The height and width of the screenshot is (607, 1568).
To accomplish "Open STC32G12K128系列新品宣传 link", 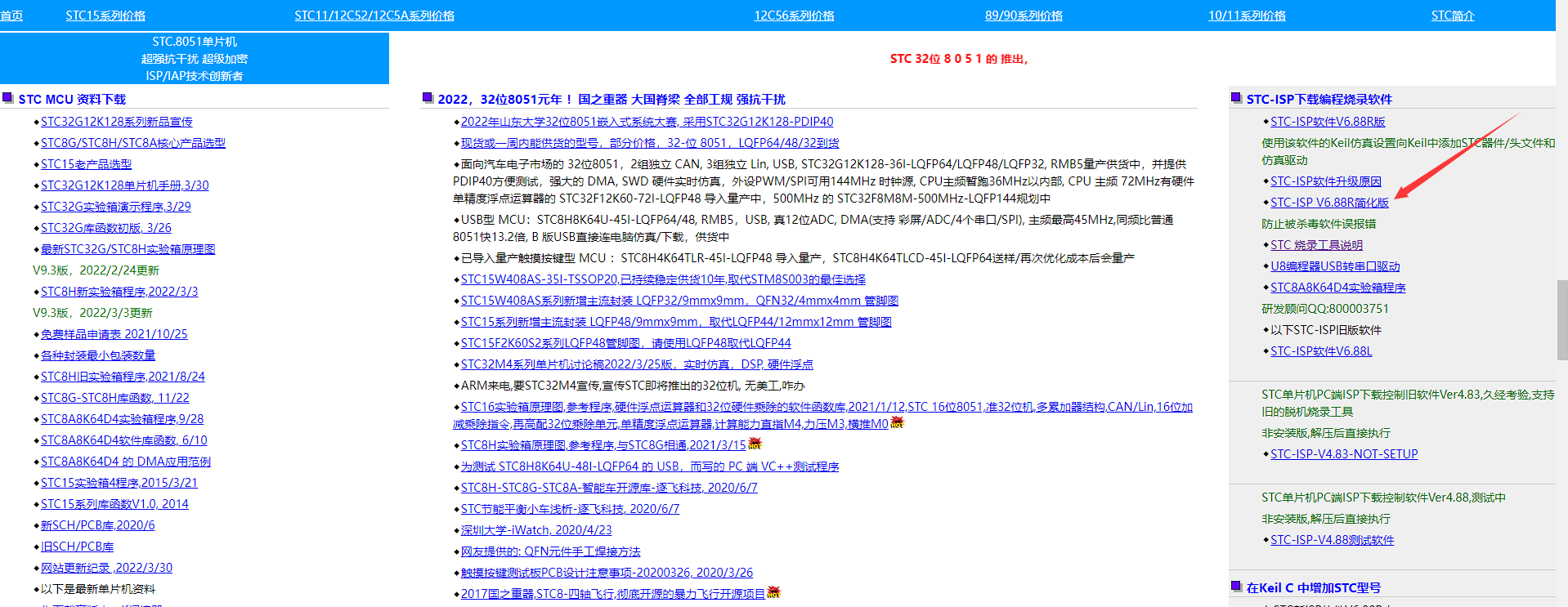I will coord(117,122).
